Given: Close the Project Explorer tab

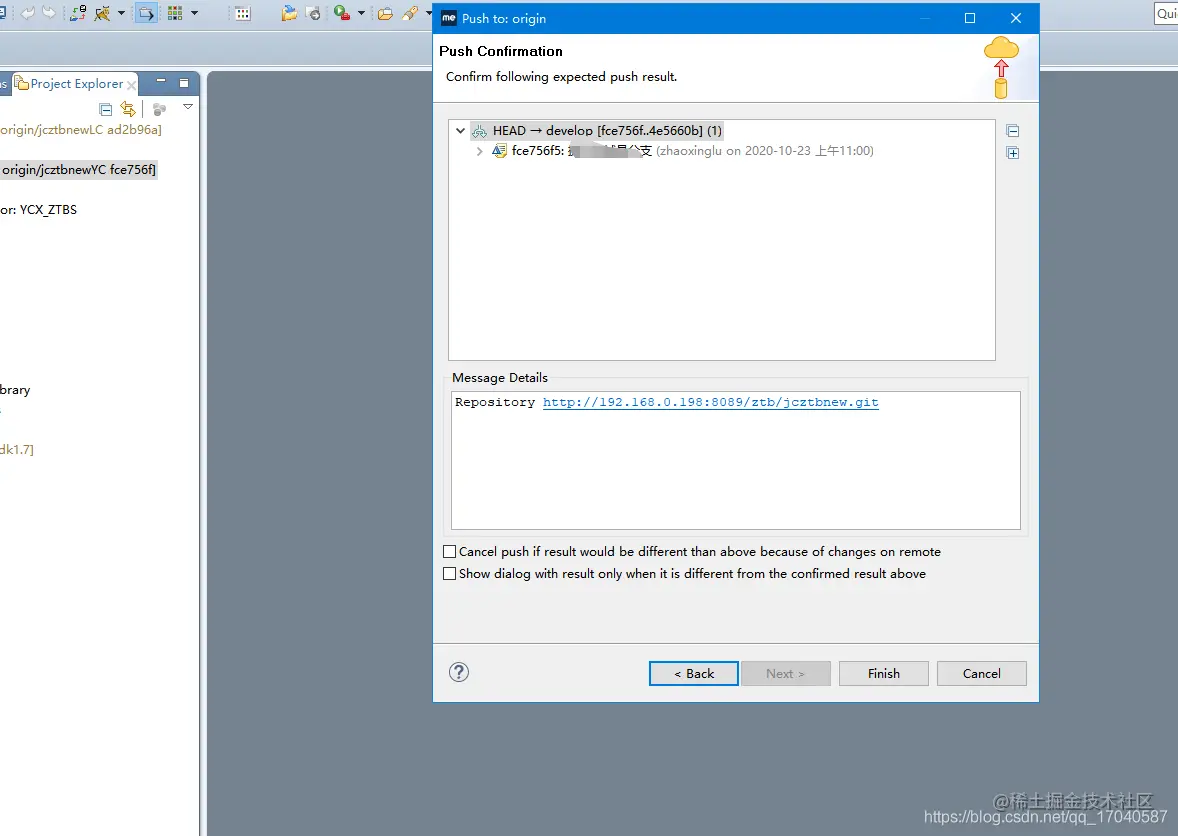Looking at the screenshot, I should click(131, 84).
